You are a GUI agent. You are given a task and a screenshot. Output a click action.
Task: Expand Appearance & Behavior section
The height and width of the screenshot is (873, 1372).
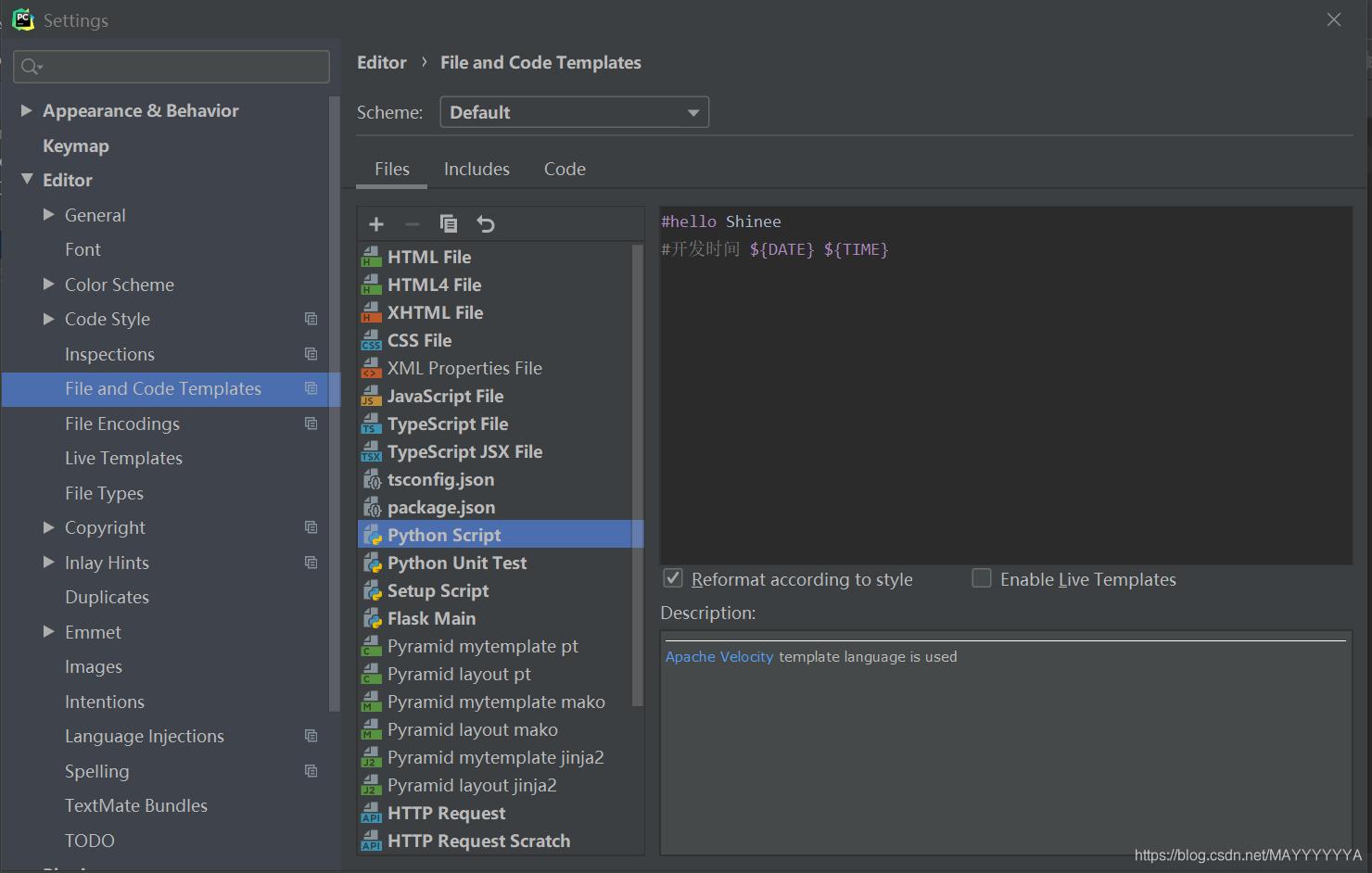[x=27, y=110]
